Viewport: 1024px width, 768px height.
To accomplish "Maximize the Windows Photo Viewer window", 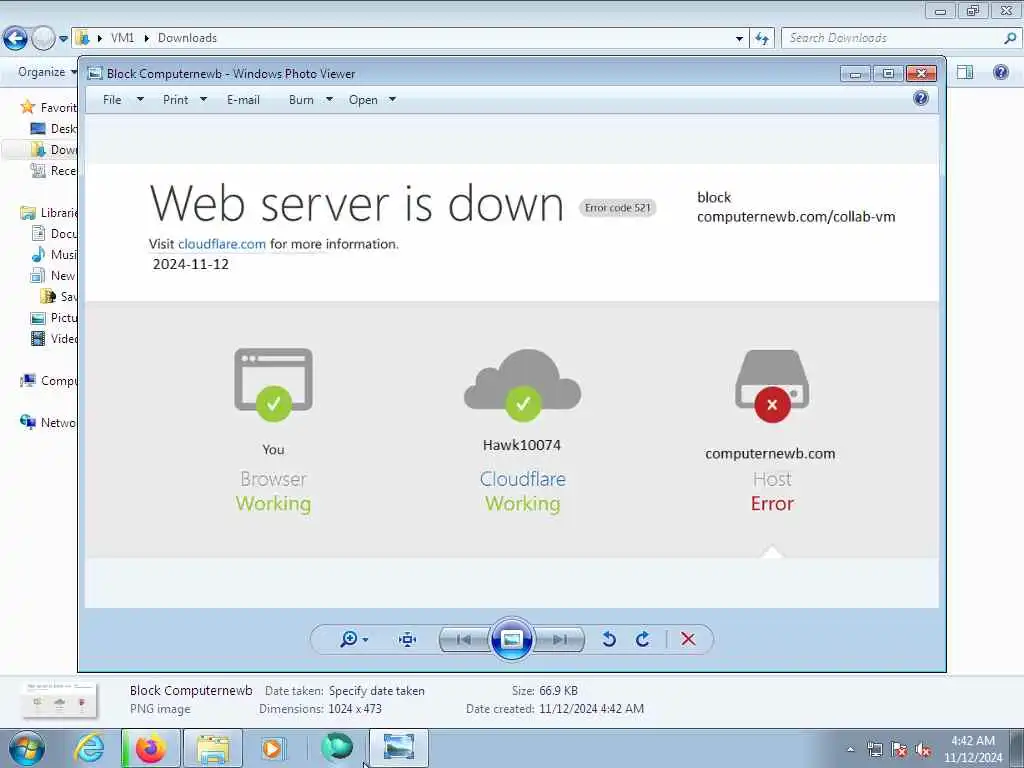I will click(888, 73).
